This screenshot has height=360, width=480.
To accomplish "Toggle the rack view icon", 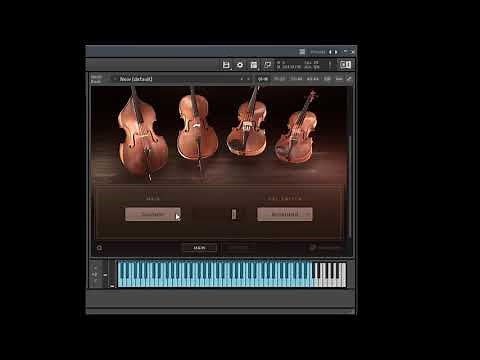I will pyautogui.click(x=254, y=65).
